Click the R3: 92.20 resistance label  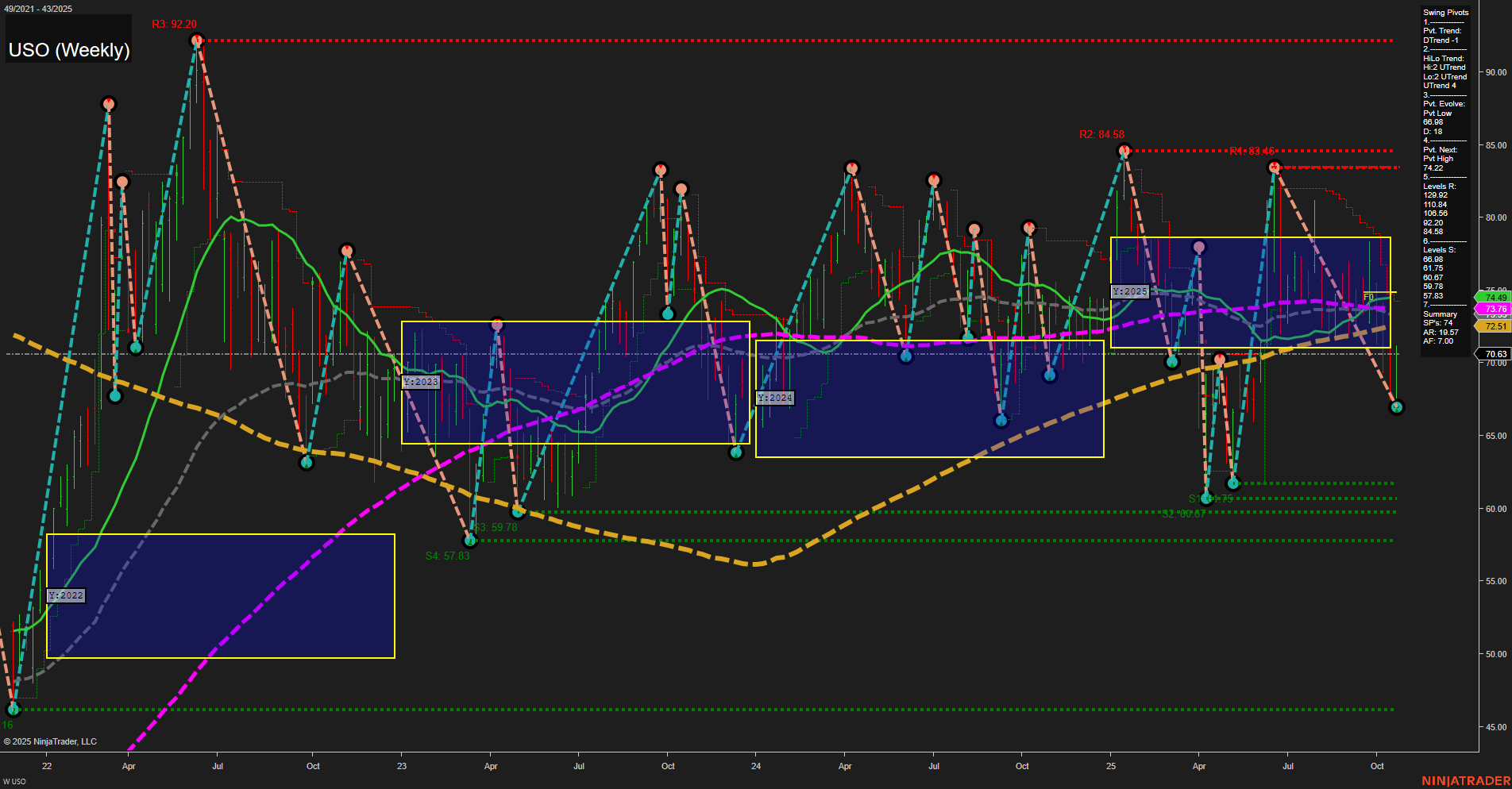click(175, 24)
